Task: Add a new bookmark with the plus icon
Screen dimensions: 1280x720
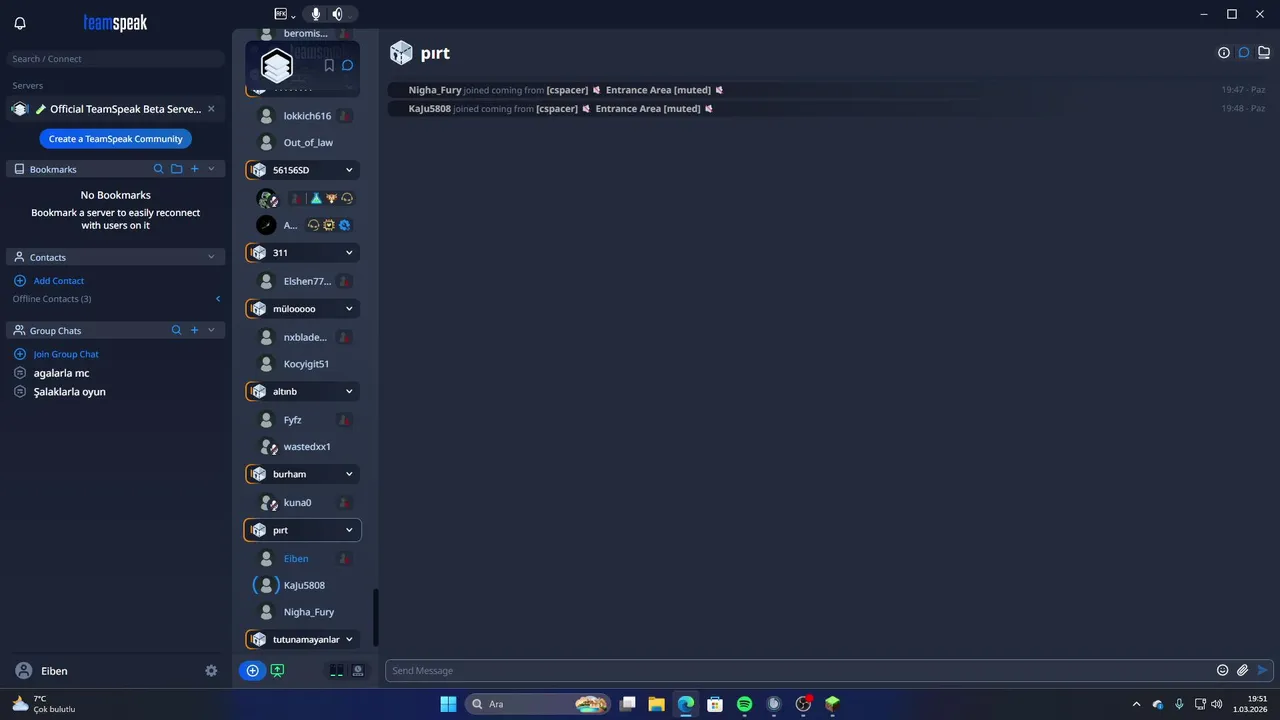Action: coord(195,169)
